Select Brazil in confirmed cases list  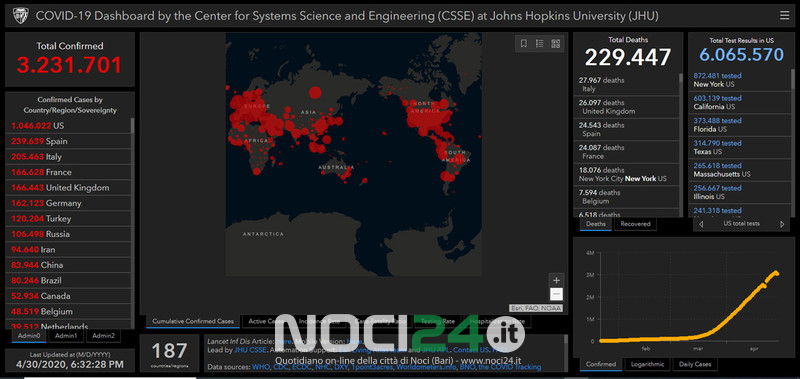(x=68, y=281)
